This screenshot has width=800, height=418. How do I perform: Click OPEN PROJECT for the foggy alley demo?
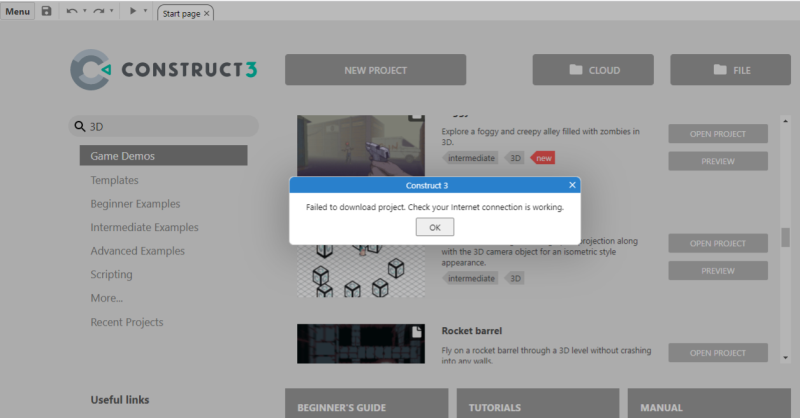click(x=718, y=134)
